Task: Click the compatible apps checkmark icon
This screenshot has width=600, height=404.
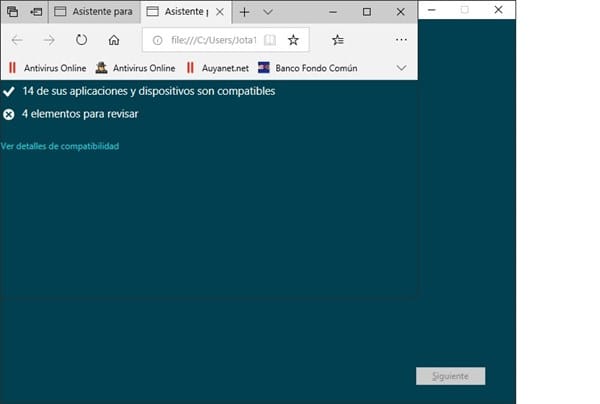Action: coord(8,91)
